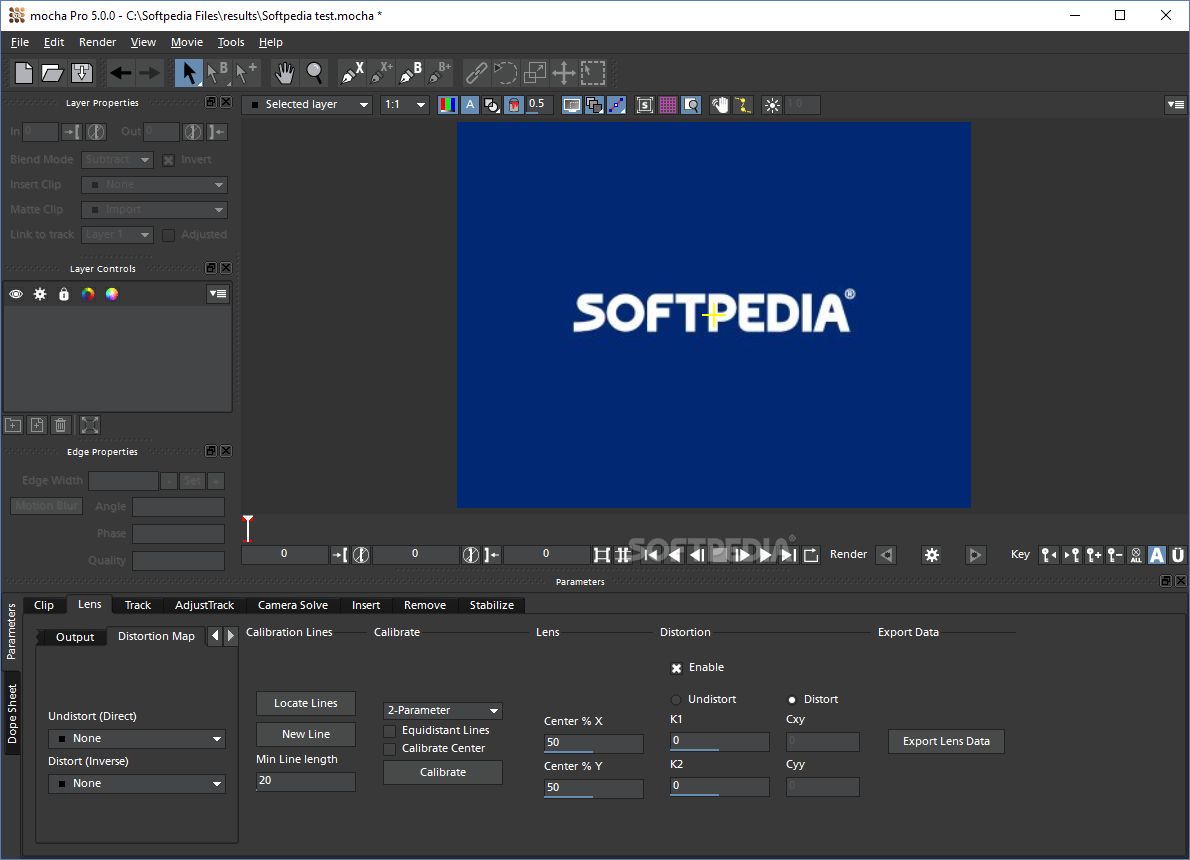Screen dimensions: 1190x860
Task: Open the Render menu
Action: point(97,43)
